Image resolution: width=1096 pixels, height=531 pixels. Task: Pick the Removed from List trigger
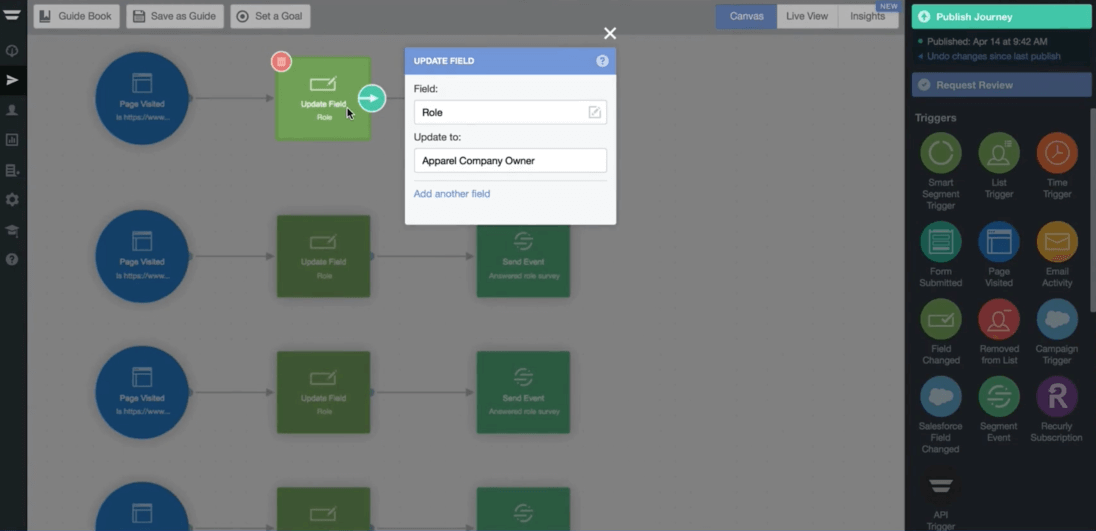999,319
